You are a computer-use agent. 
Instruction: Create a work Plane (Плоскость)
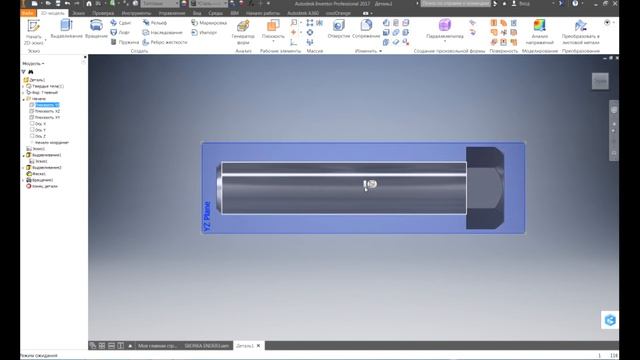tap(273, 29)
